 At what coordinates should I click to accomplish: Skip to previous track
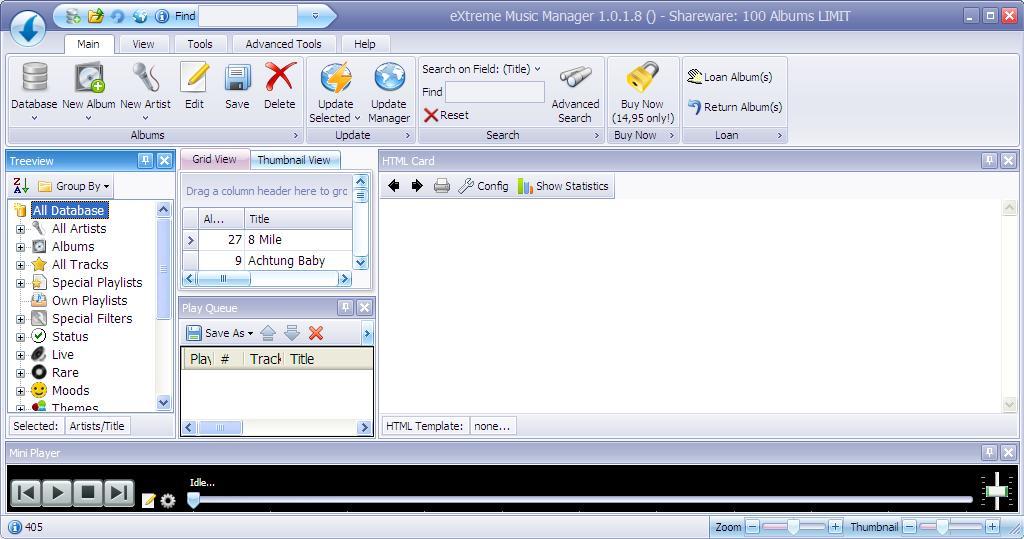[x=26, y=492]
